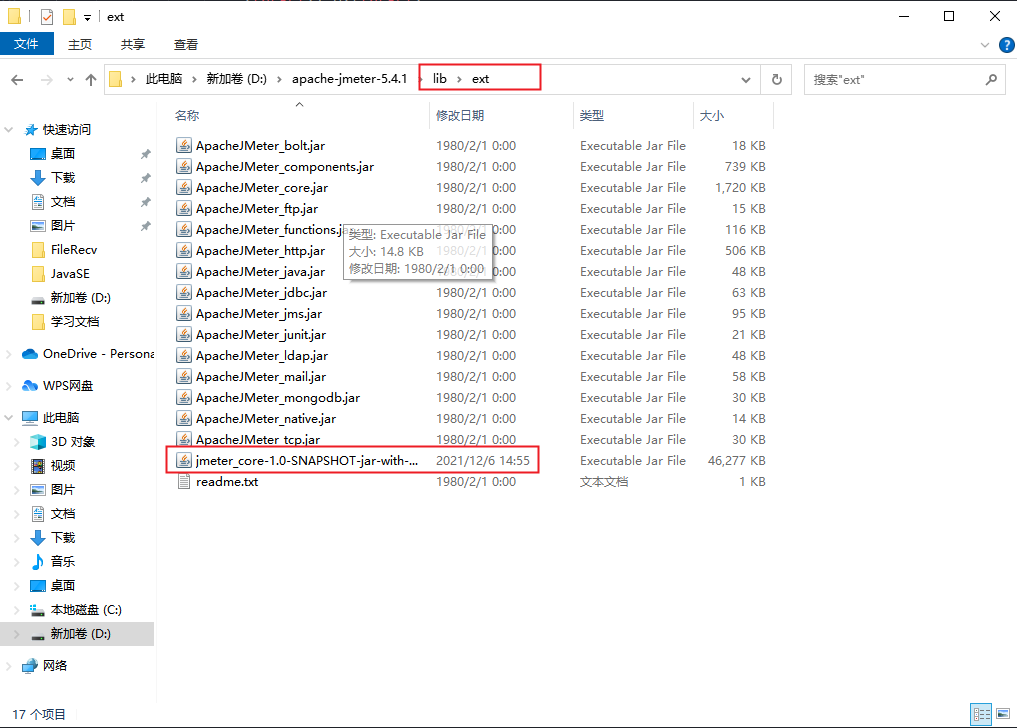
Task: Click the properties quick access icon
Action: [47, 17]
